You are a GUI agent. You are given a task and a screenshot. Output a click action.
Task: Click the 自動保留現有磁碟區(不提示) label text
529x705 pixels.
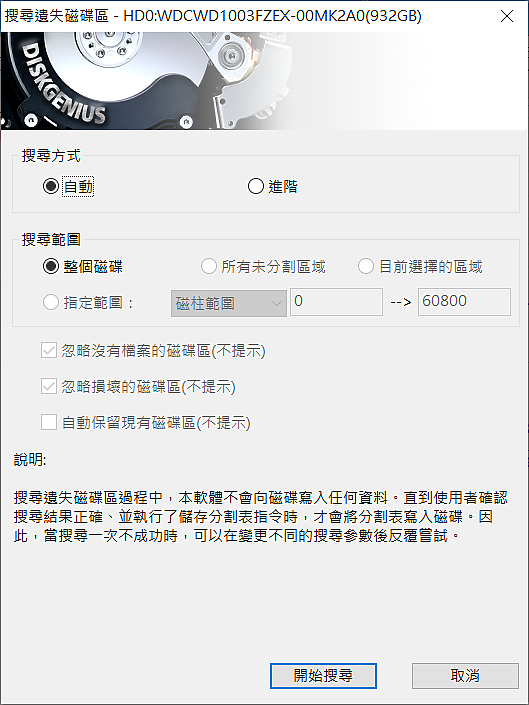[x=156, y=423]
